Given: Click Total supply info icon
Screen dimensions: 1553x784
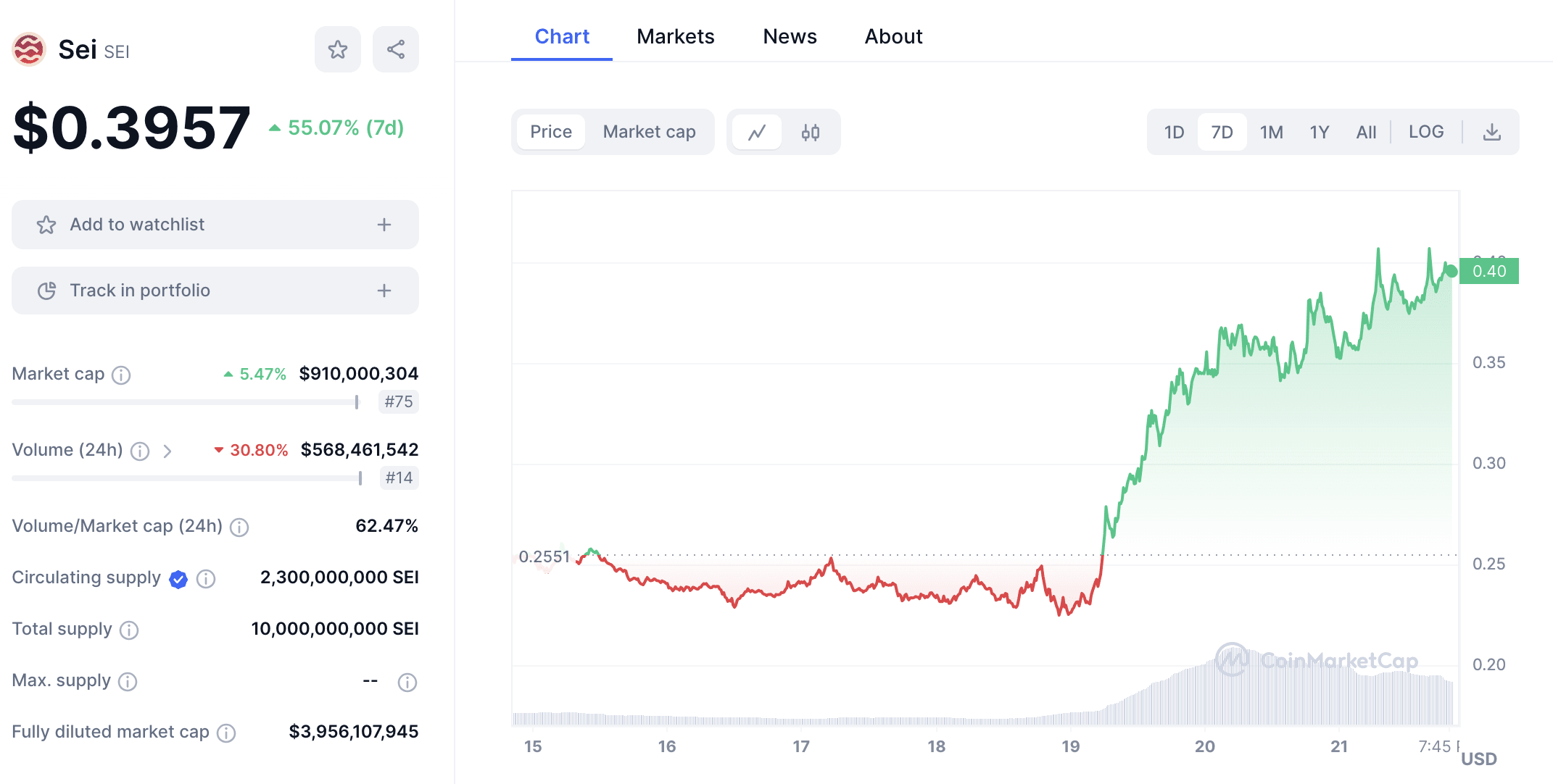Looking at the screenshot, I should [129, 630].
